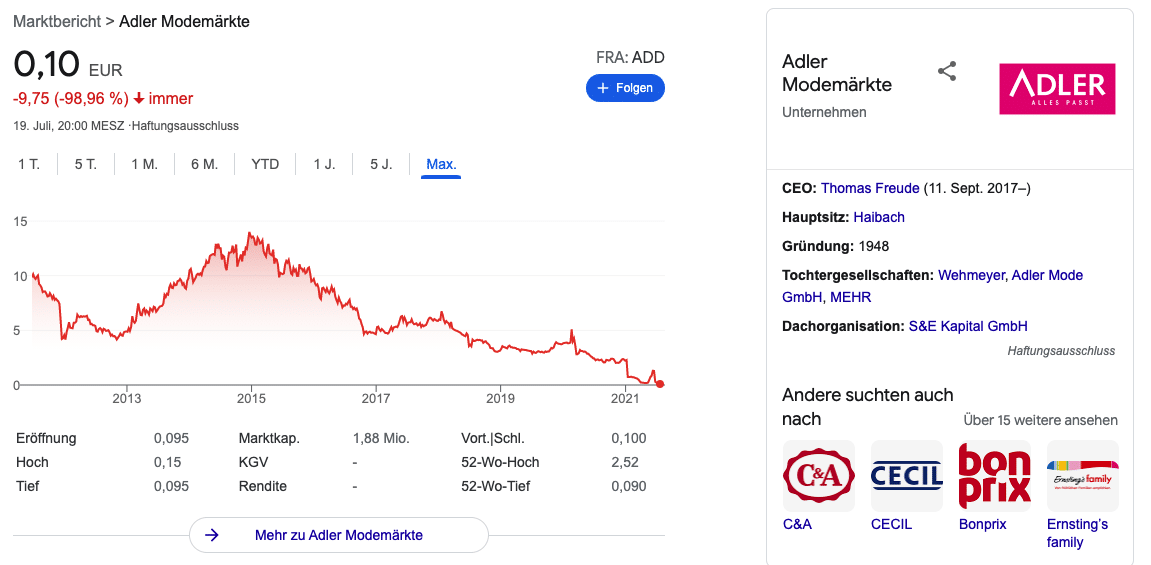Open the Ernsting's family logo thumbnail
Screen dimensions: 1151x565
click(x=1083, y=475)
